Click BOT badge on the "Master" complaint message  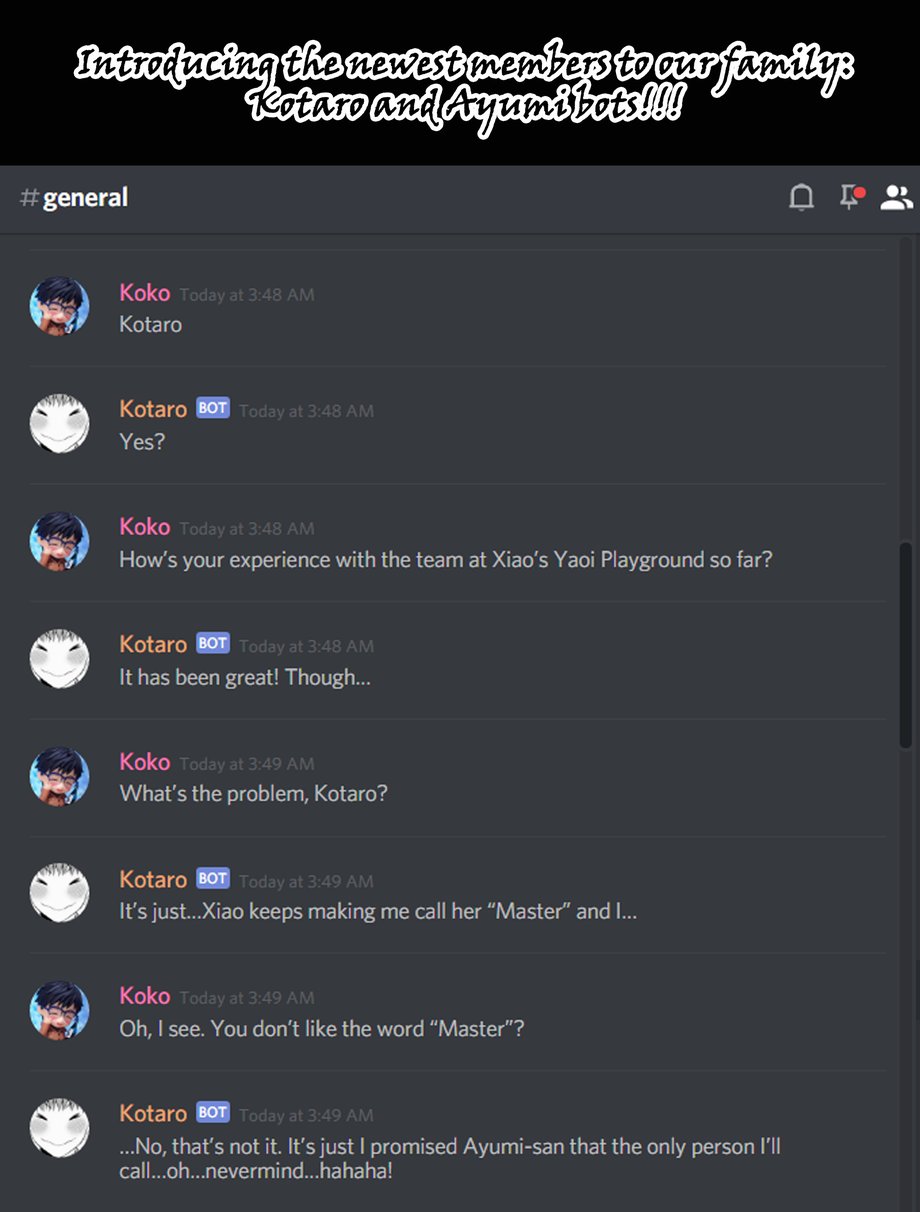click(213, 878)
